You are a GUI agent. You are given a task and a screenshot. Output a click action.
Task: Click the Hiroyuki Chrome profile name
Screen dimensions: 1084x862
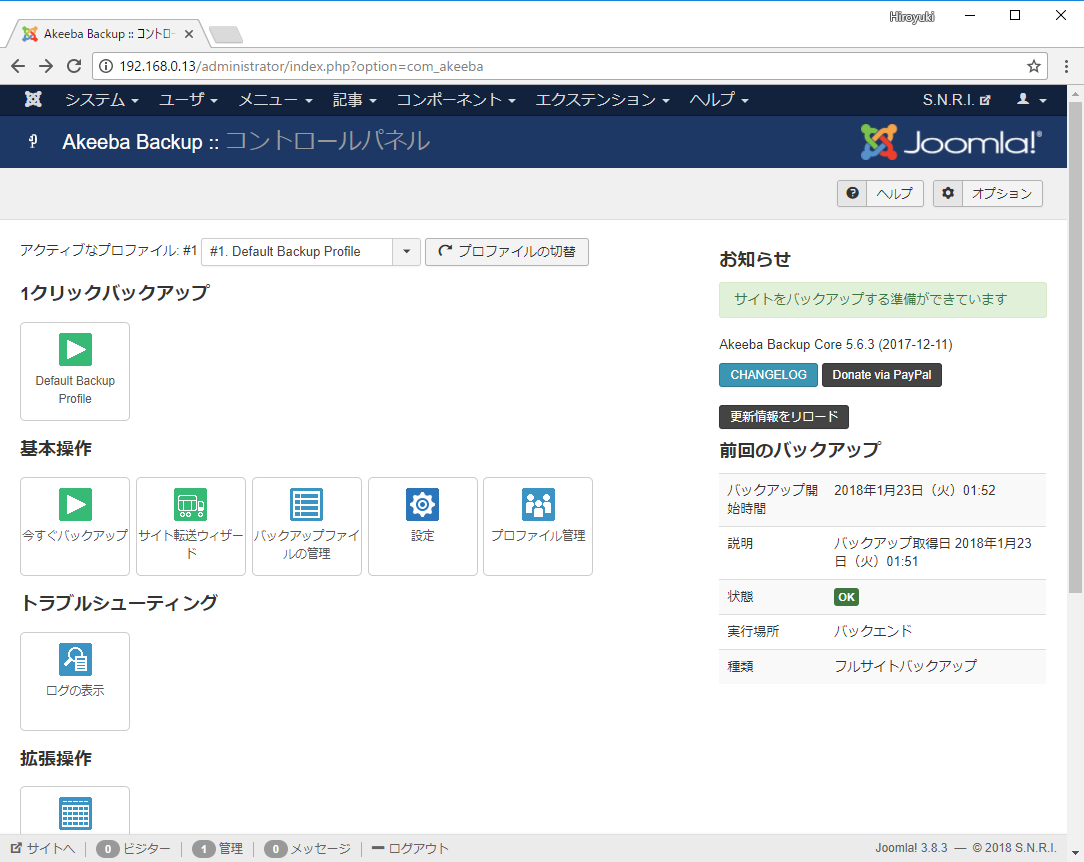912,17
